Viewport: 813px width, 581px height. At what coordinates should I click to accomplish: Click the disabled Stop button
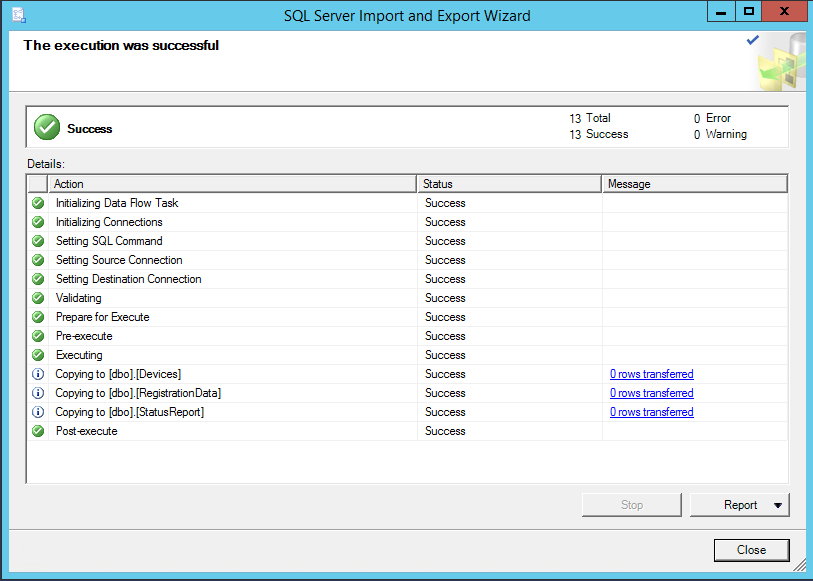click(631, 504)
